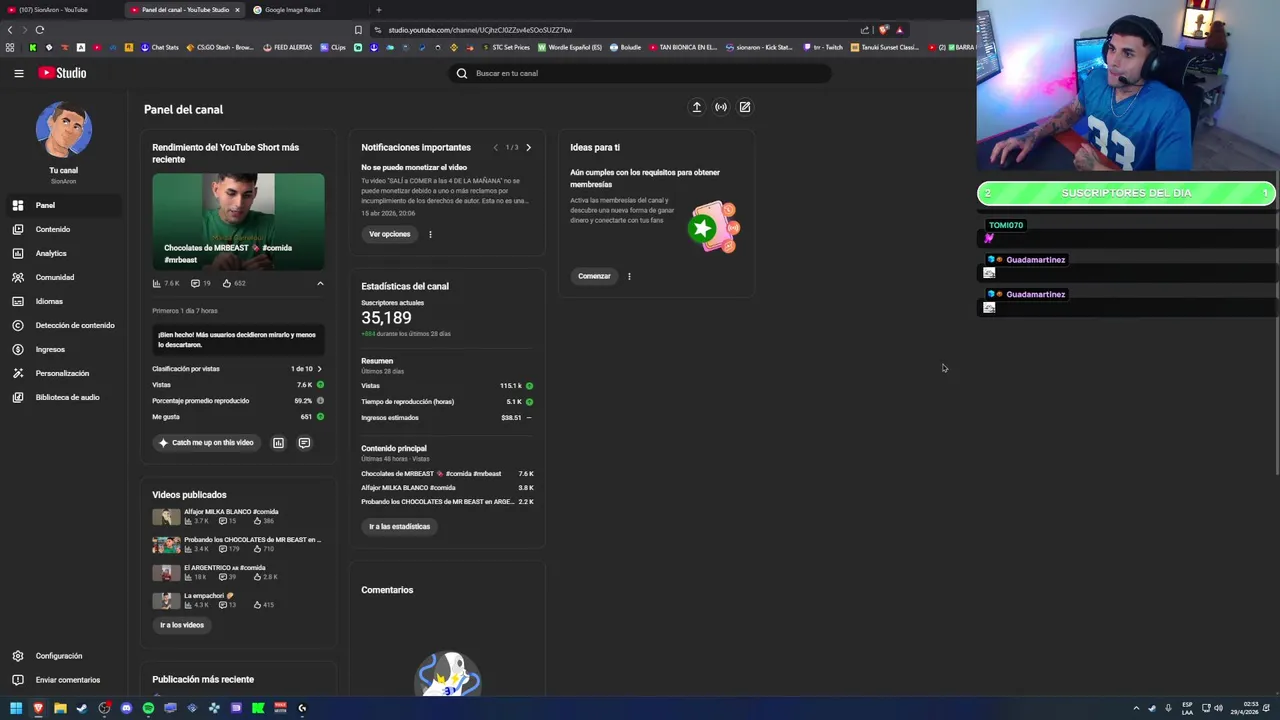Open video comments icon beside Catch me up
1280x720 pixels.
[x=304, y=443]
